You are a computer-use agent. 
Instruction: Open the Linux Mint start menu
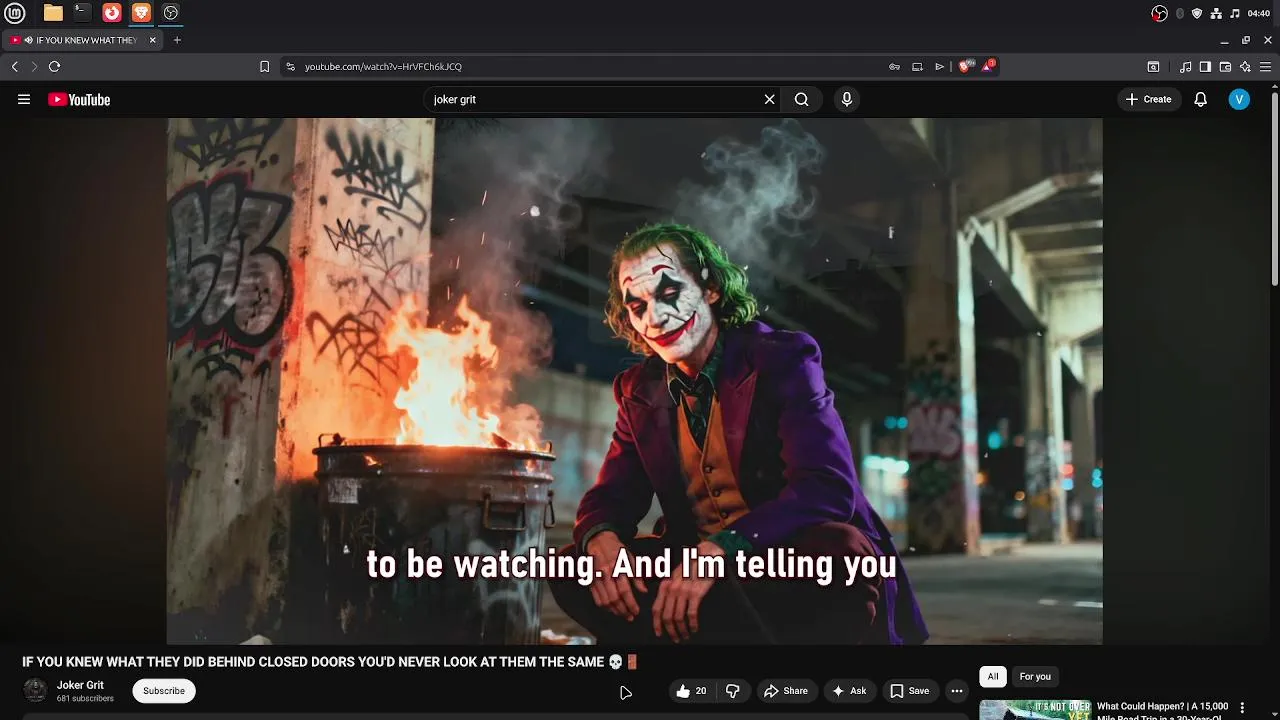(x=14, y=13)
